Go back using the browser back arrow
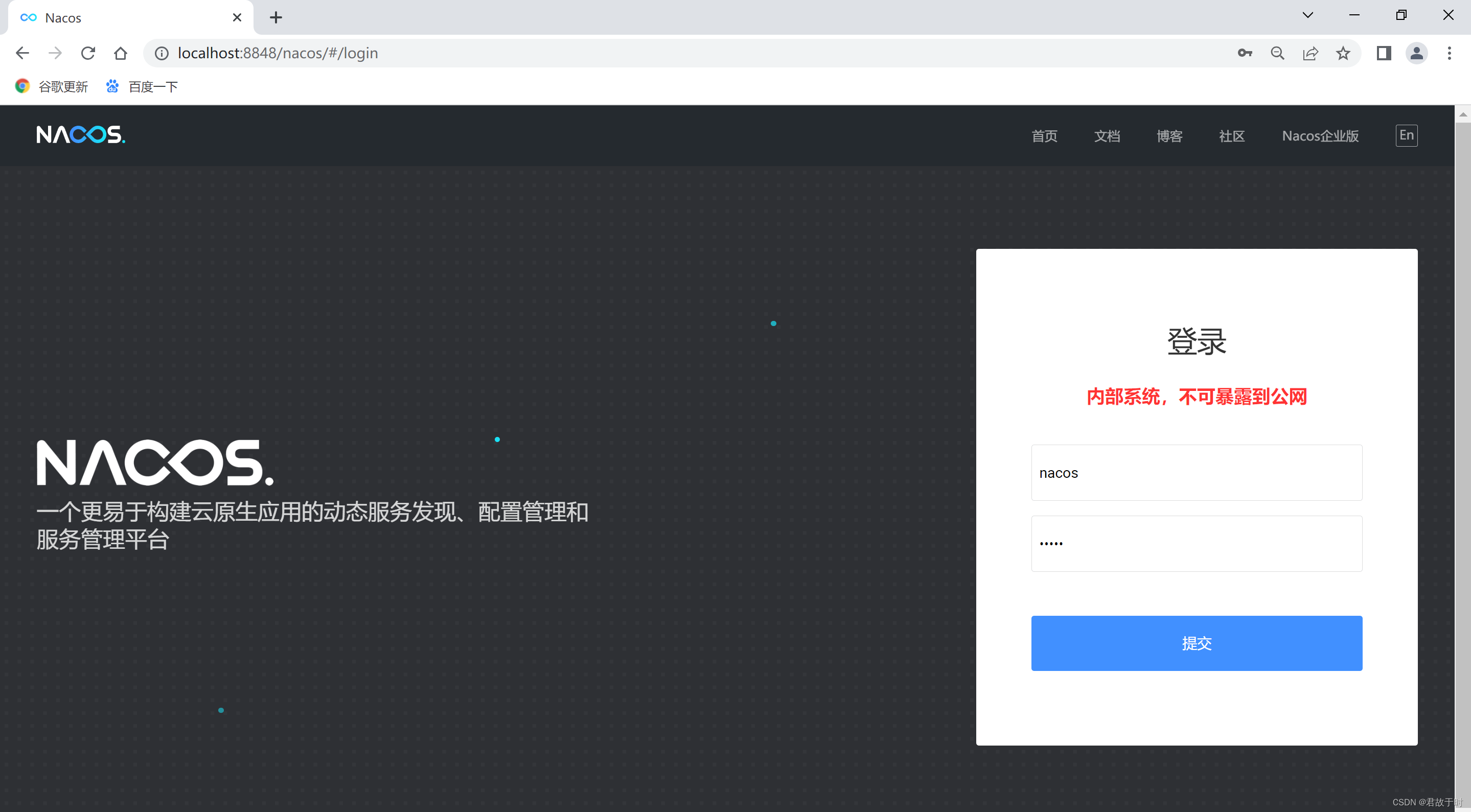 (x=22, y=53)
